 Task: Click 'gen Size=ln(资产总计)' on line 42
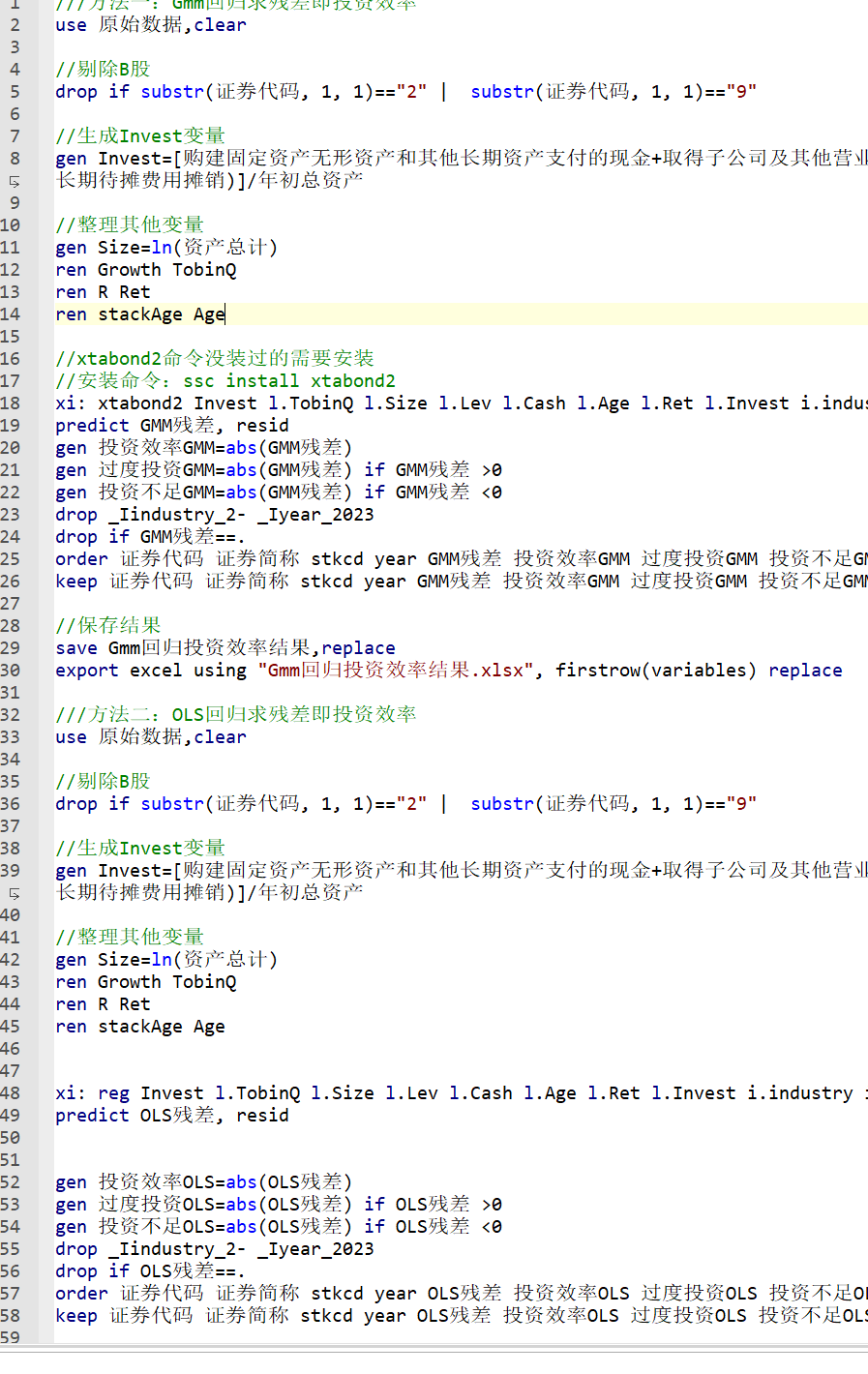pyautogui.click(x=166, y=960)
